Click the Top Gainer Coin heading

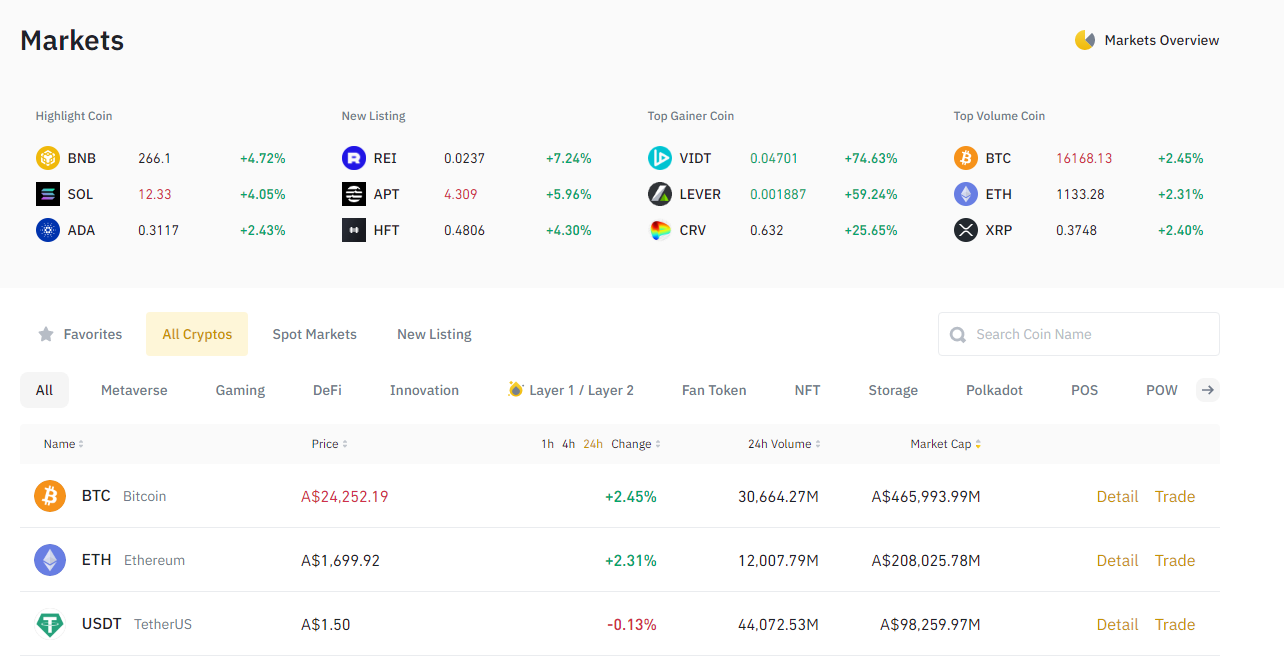click(691, 116)
